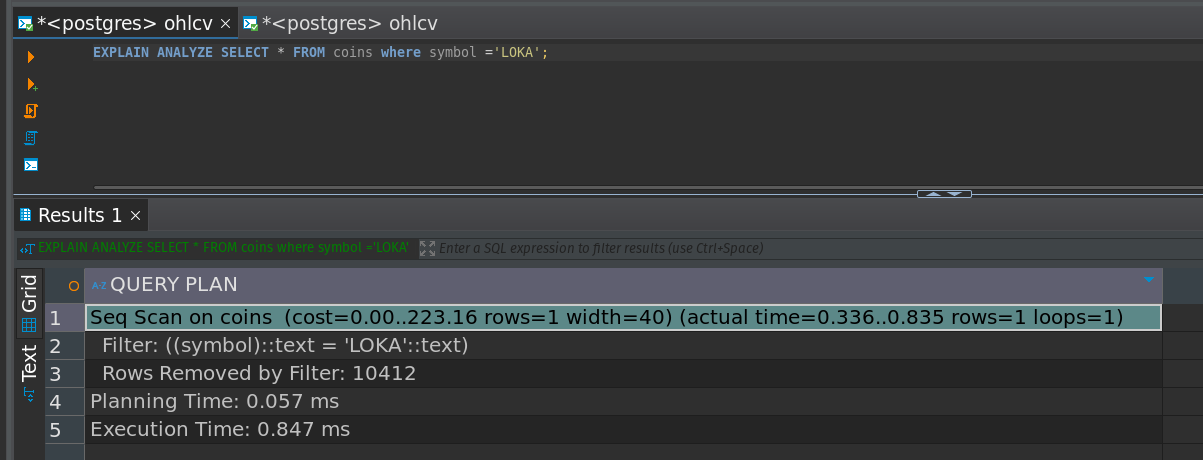Select the 'Execution Time: 0.847 ms' cell
This screenshot has height=460, width=1203.
tap(623, 430)
